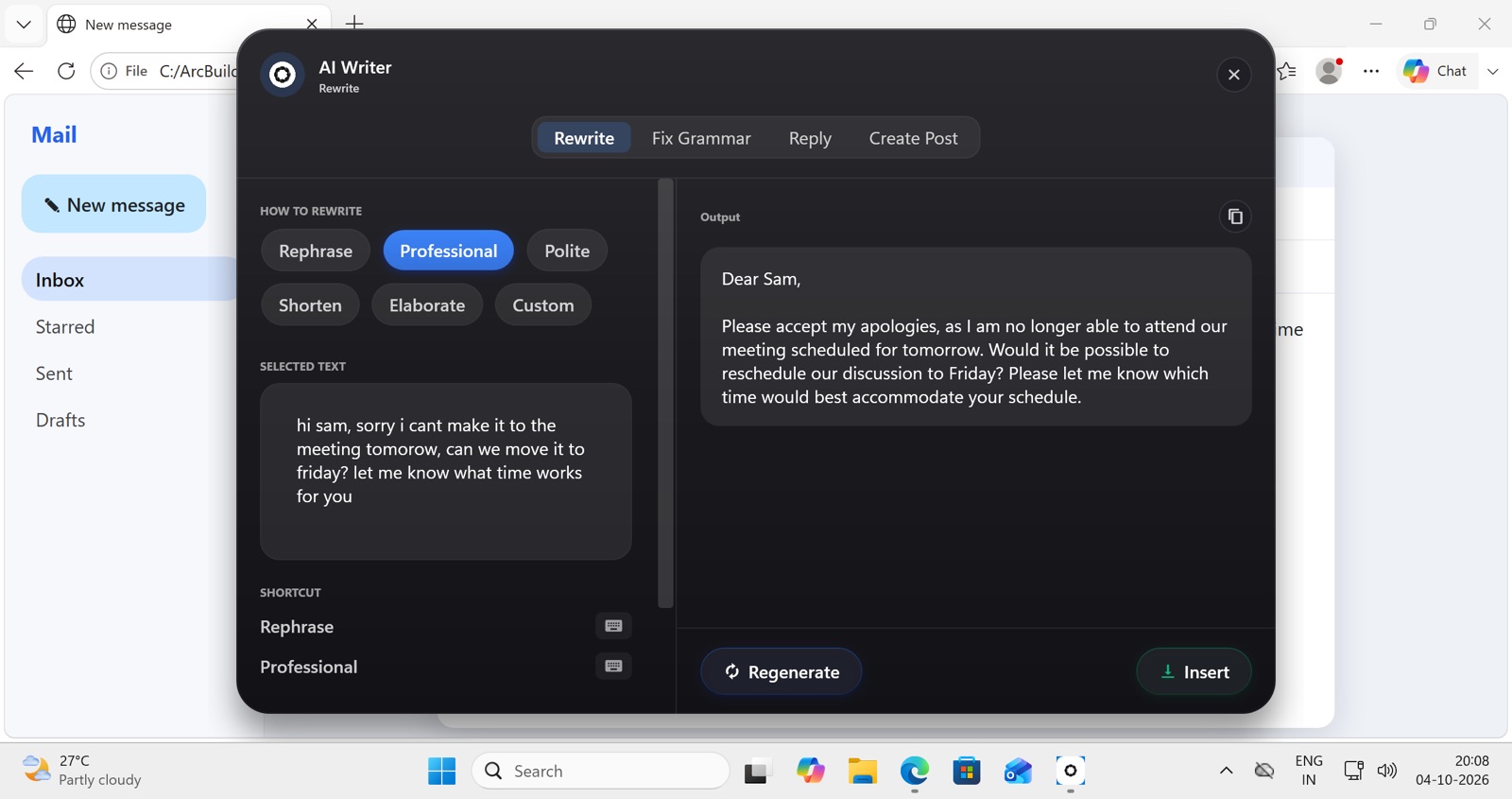This screenshot has width=1512, height=799.
Task: Select the Rewrite tab
Action: click(x=584, y=138)
